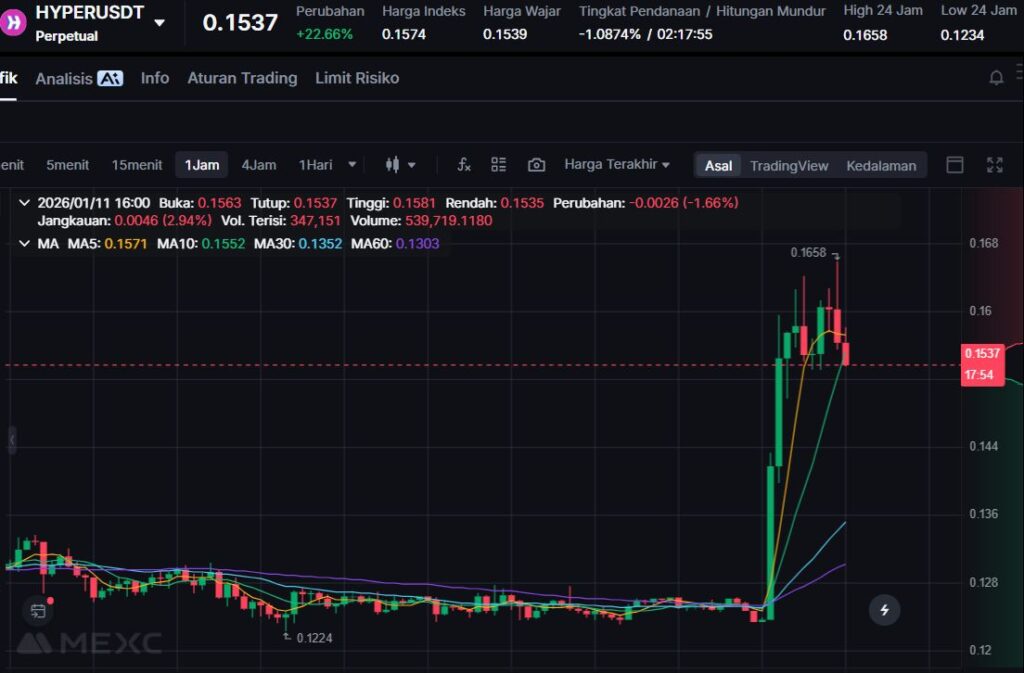Select the Asal chart mode

tap(718, 166)
